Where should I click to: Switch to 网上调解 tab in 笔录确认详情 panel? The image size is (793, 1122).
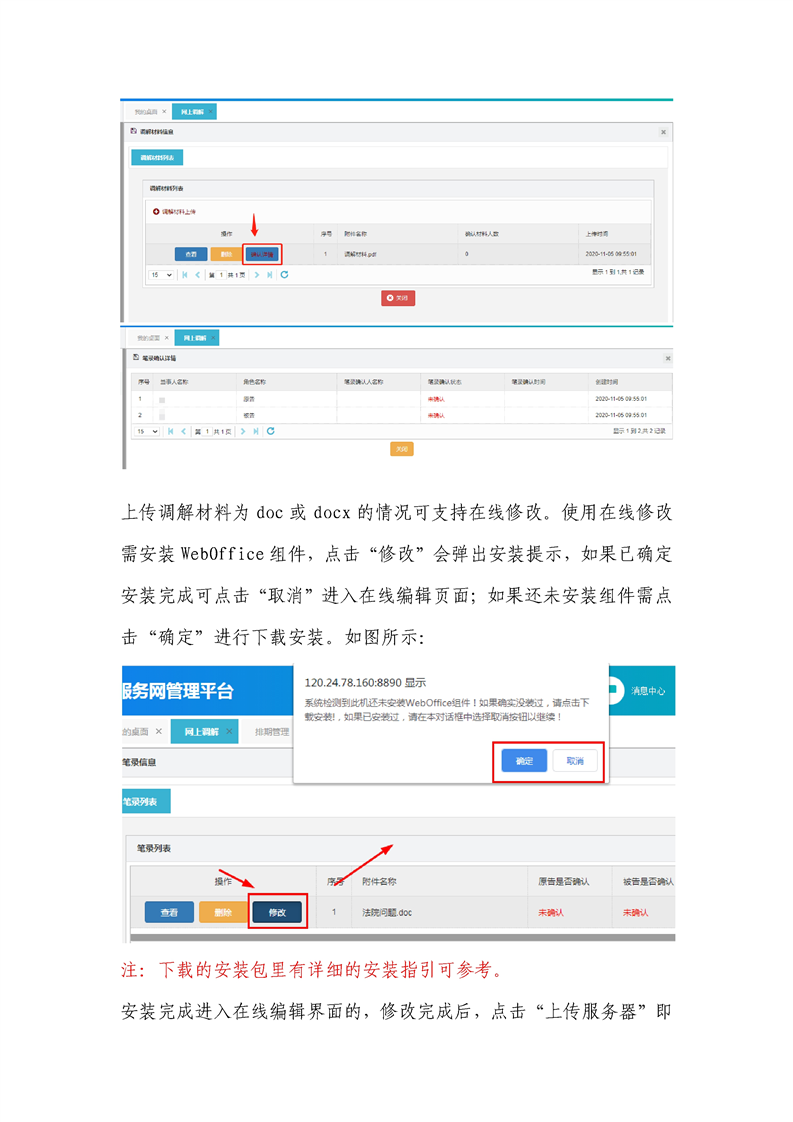click(195, 338)
